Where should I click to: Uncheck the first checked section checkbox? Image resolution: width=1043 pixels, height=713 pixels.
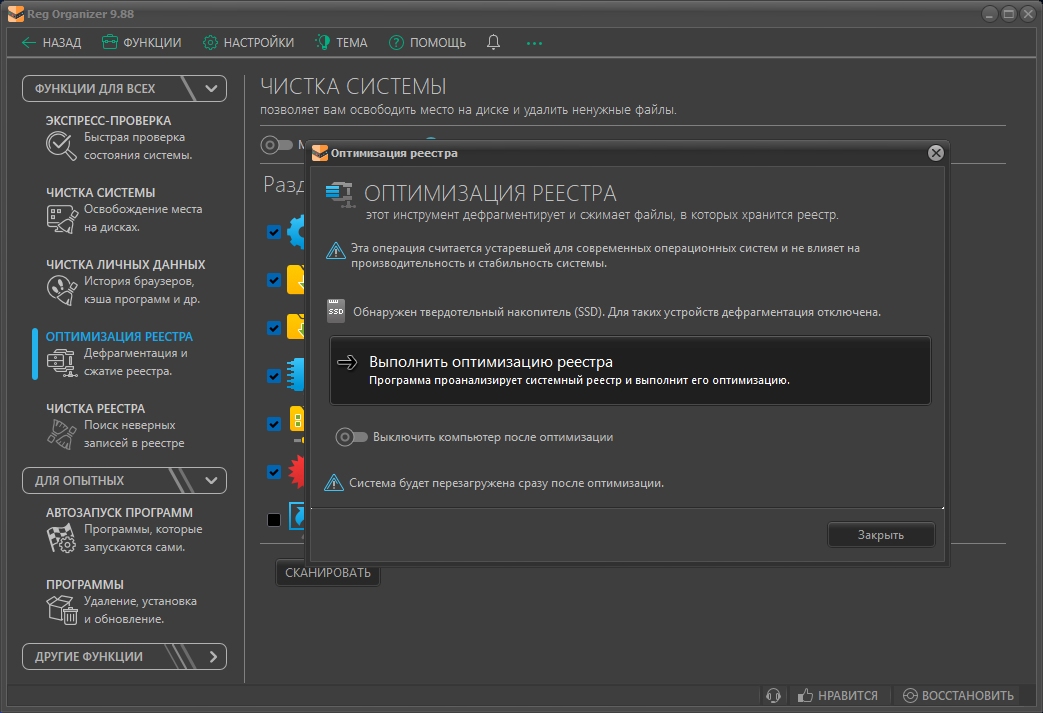(x=274, y=232)
